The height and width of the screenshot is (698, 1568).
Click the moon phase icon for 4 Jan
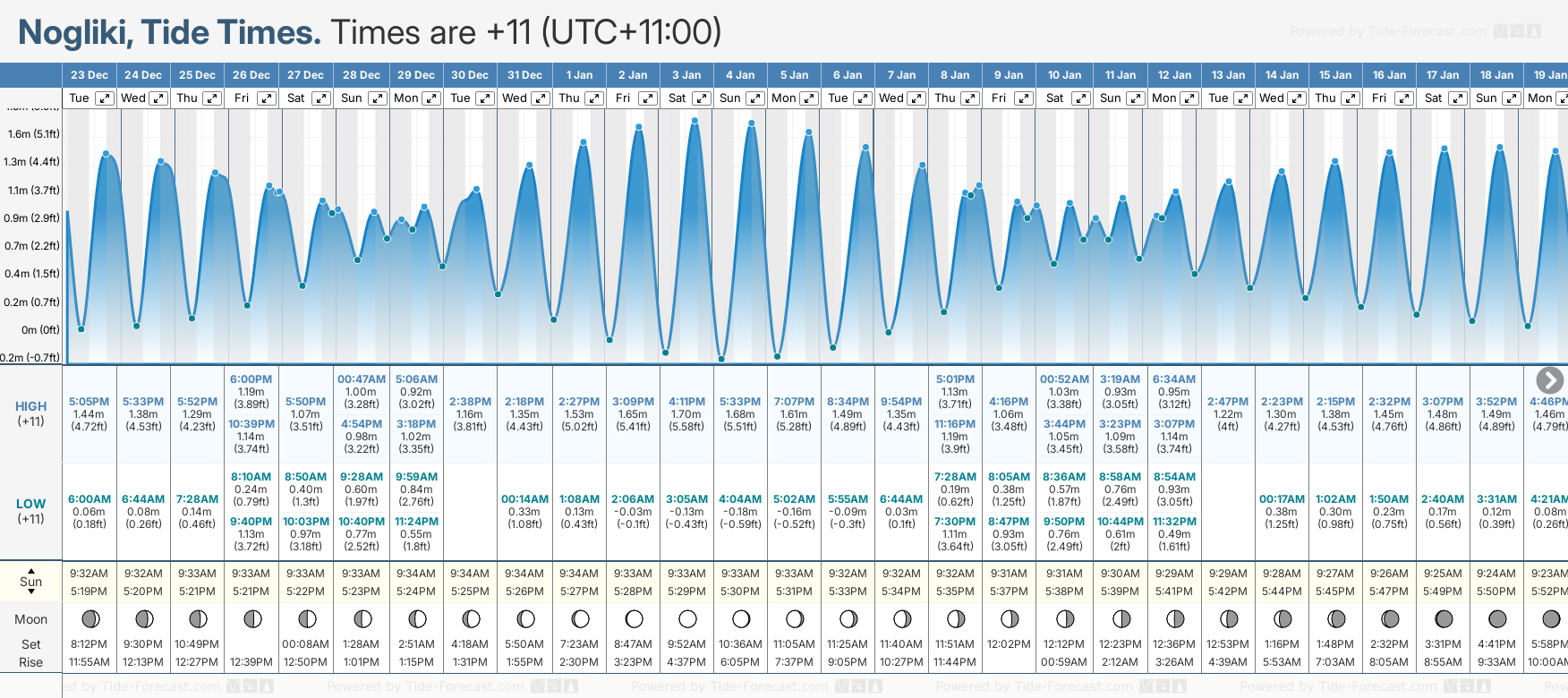[741, 618]
